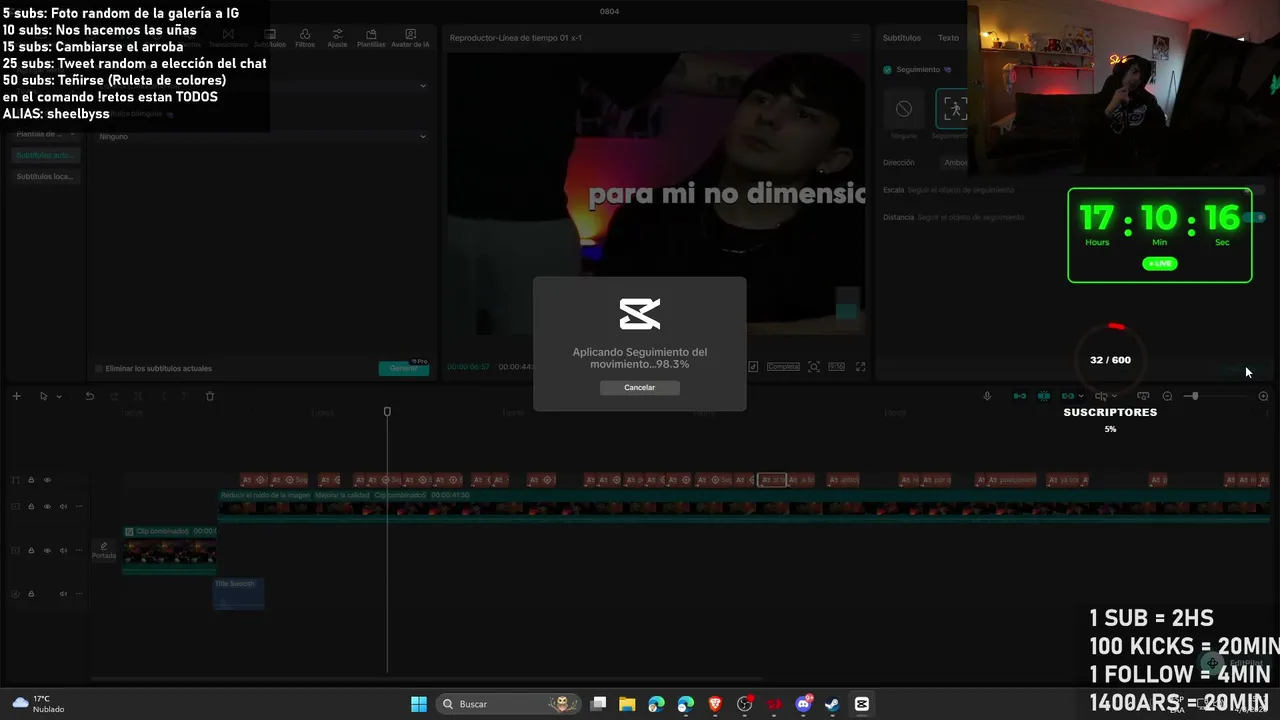Mute the Portada clip track
This screenshot has width=1280, height=720.
(63, 550)
